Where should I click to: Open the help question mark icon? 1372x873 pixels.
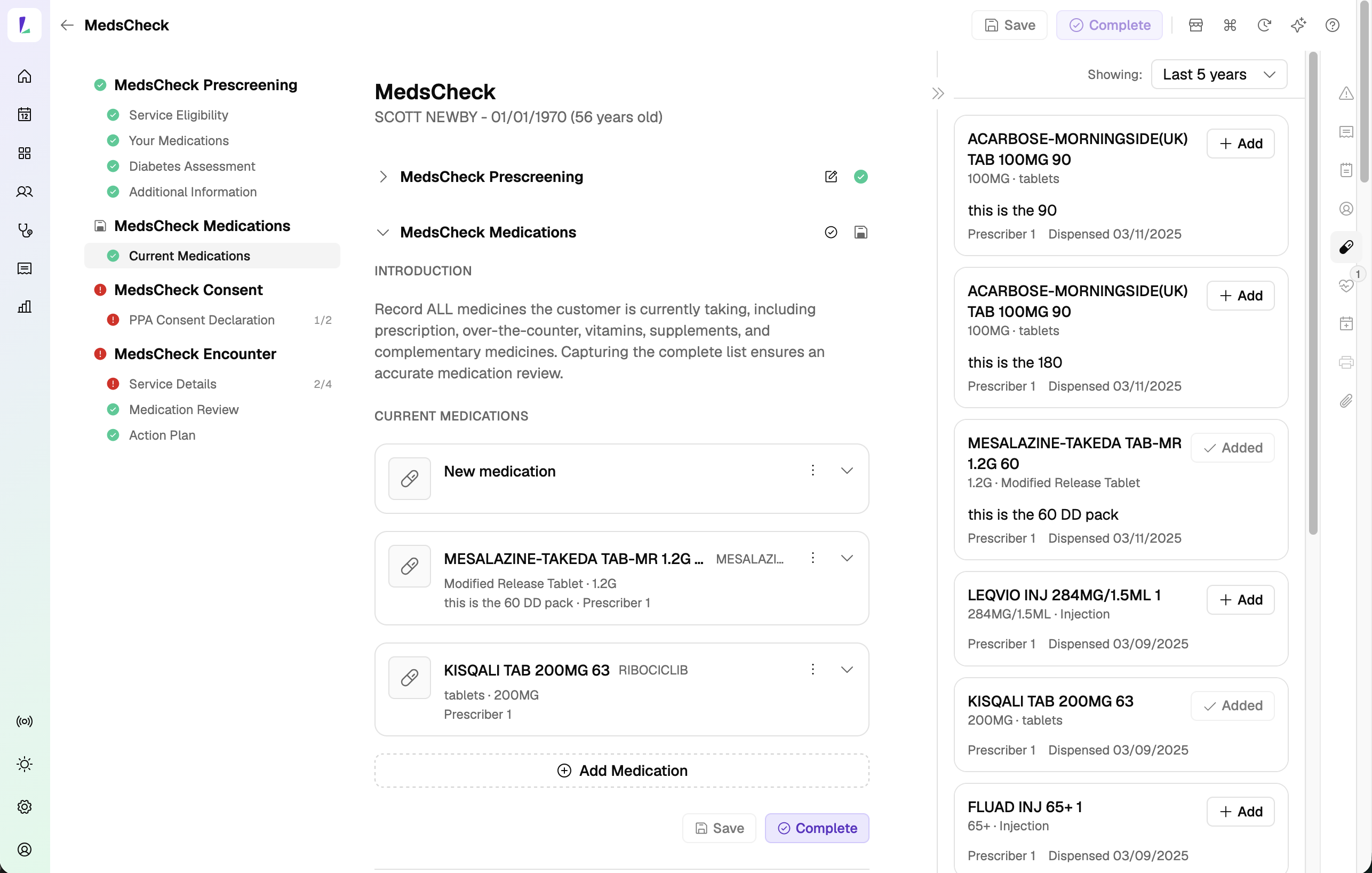coord(1333,25)
